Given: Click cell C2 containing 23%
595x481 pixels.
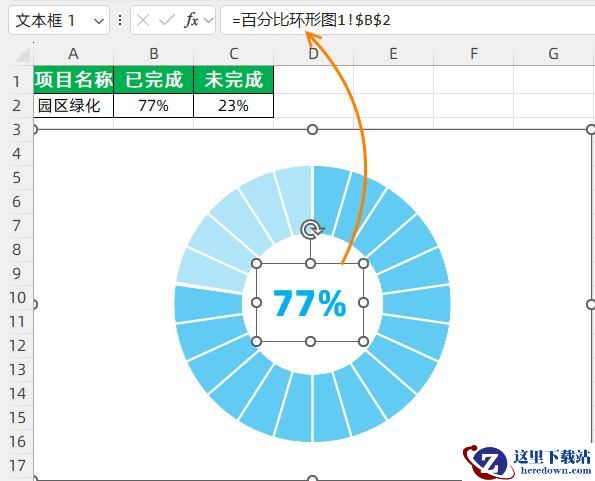Looking at the screenshot, I should 233,105.
